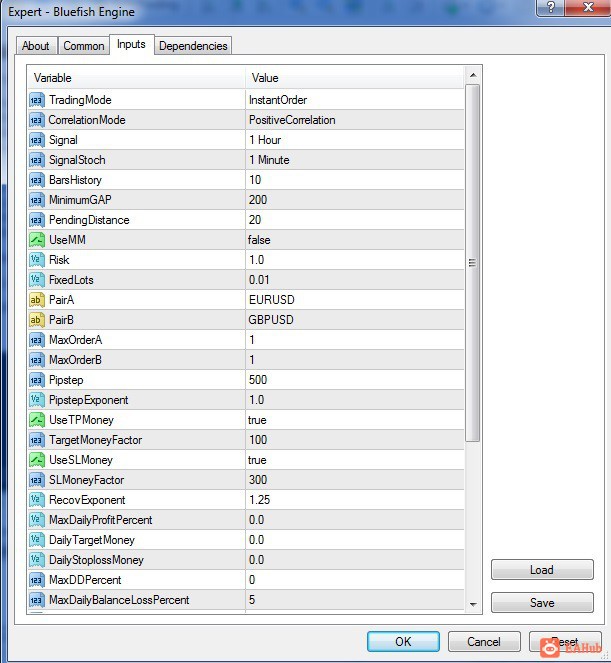Confirm settings with the OK button

pyautogui.click(x=403, y=642)
